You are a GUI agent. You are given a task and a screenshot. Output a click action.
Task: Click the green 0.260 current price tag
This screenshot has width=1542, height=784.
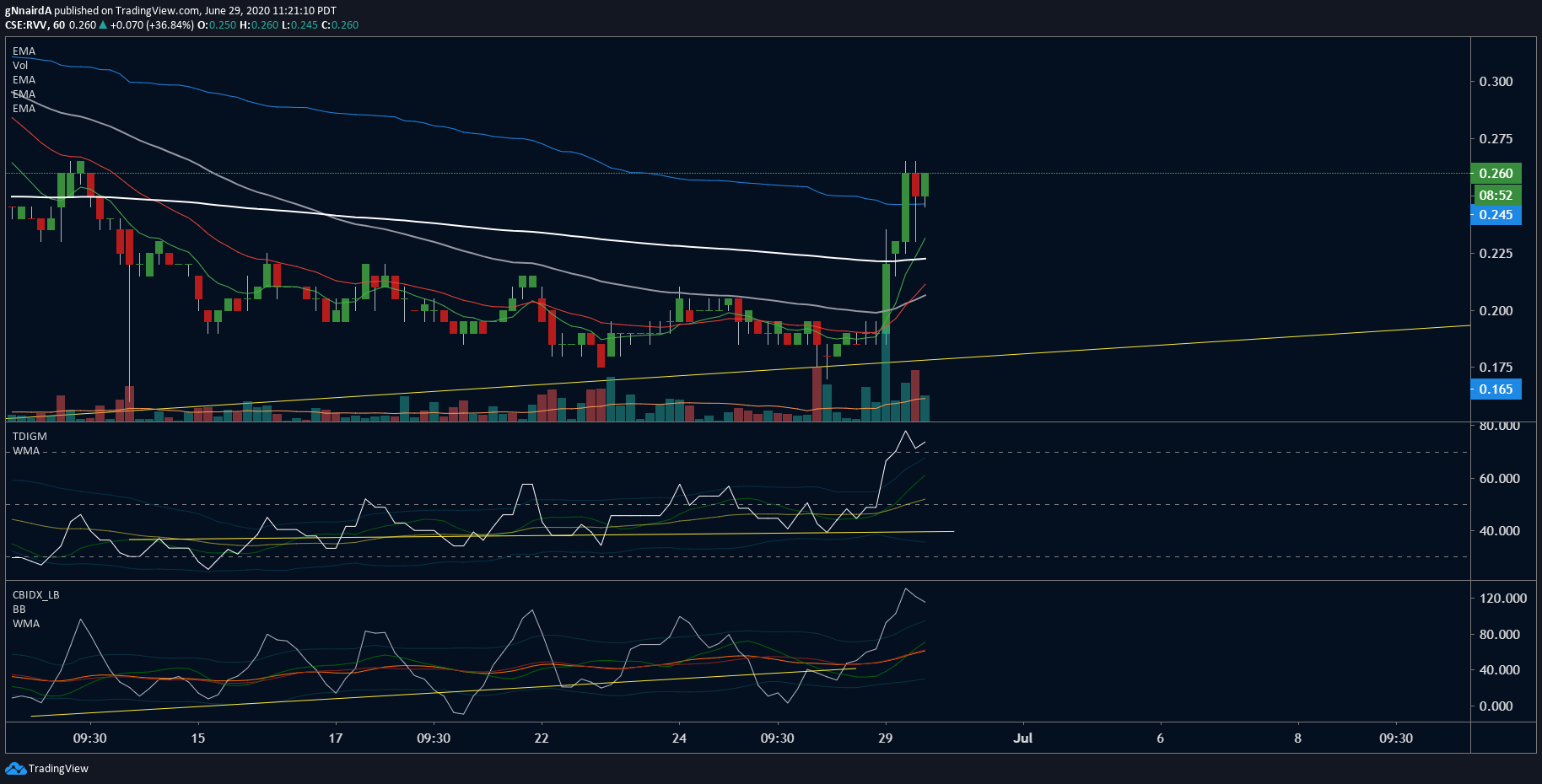coord(1496,173)
